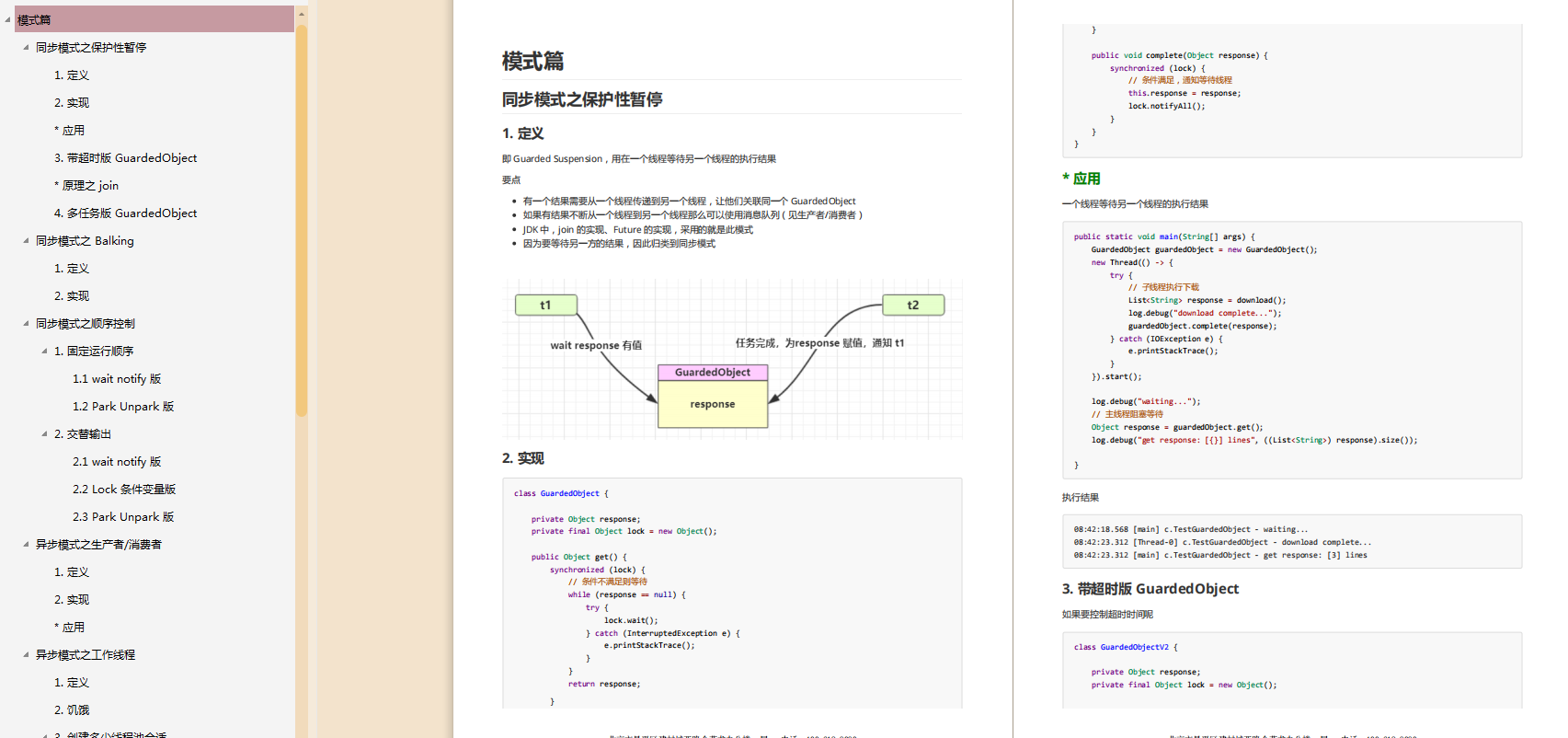
Task: Click the 2. 实现 heading in the document
Action: [523, 458]
